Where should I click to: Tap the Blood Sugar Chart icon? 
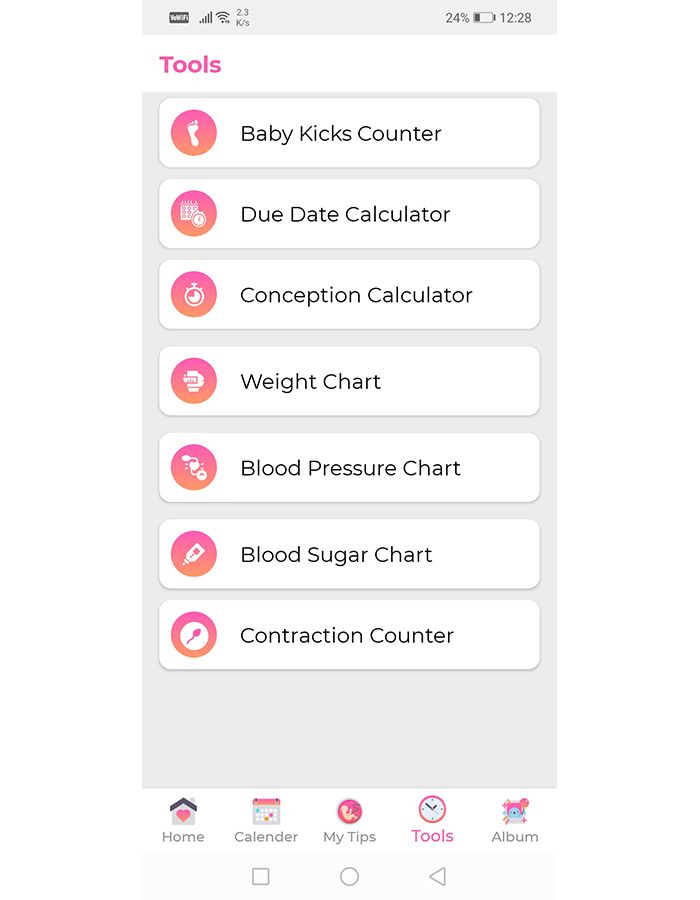point(194,554)
